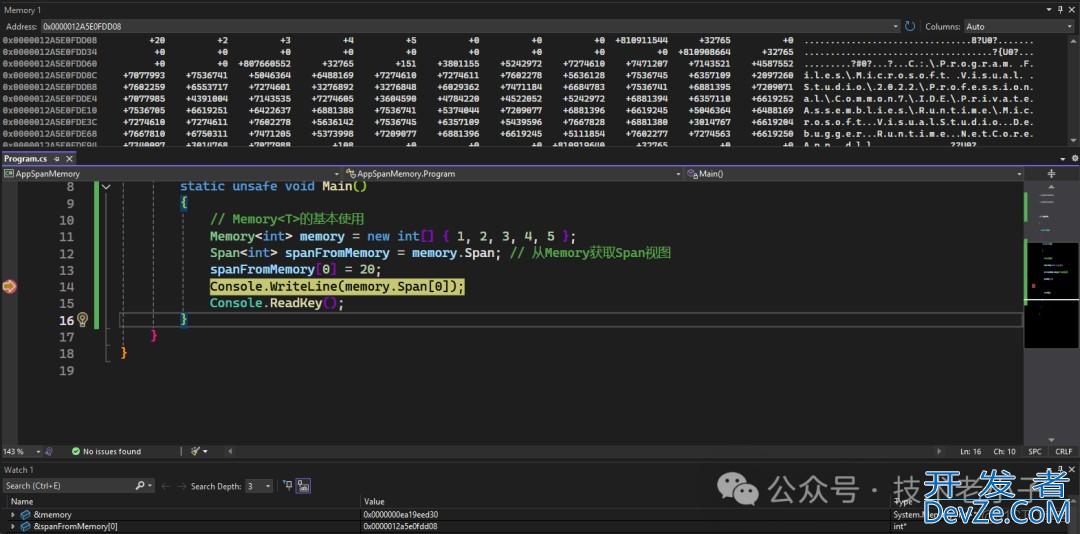Refresh the Memory 1 window automatically icon
The width and height of the screenshot is (1080, 534).
tap(910, 26)
